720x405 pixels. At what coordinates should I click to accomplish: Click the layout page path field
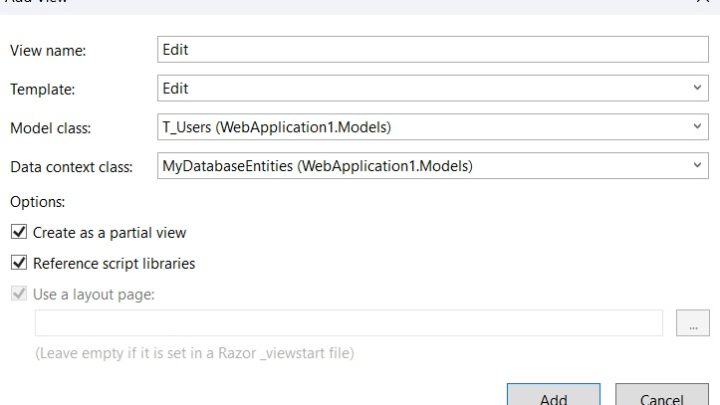click(349, 323)
